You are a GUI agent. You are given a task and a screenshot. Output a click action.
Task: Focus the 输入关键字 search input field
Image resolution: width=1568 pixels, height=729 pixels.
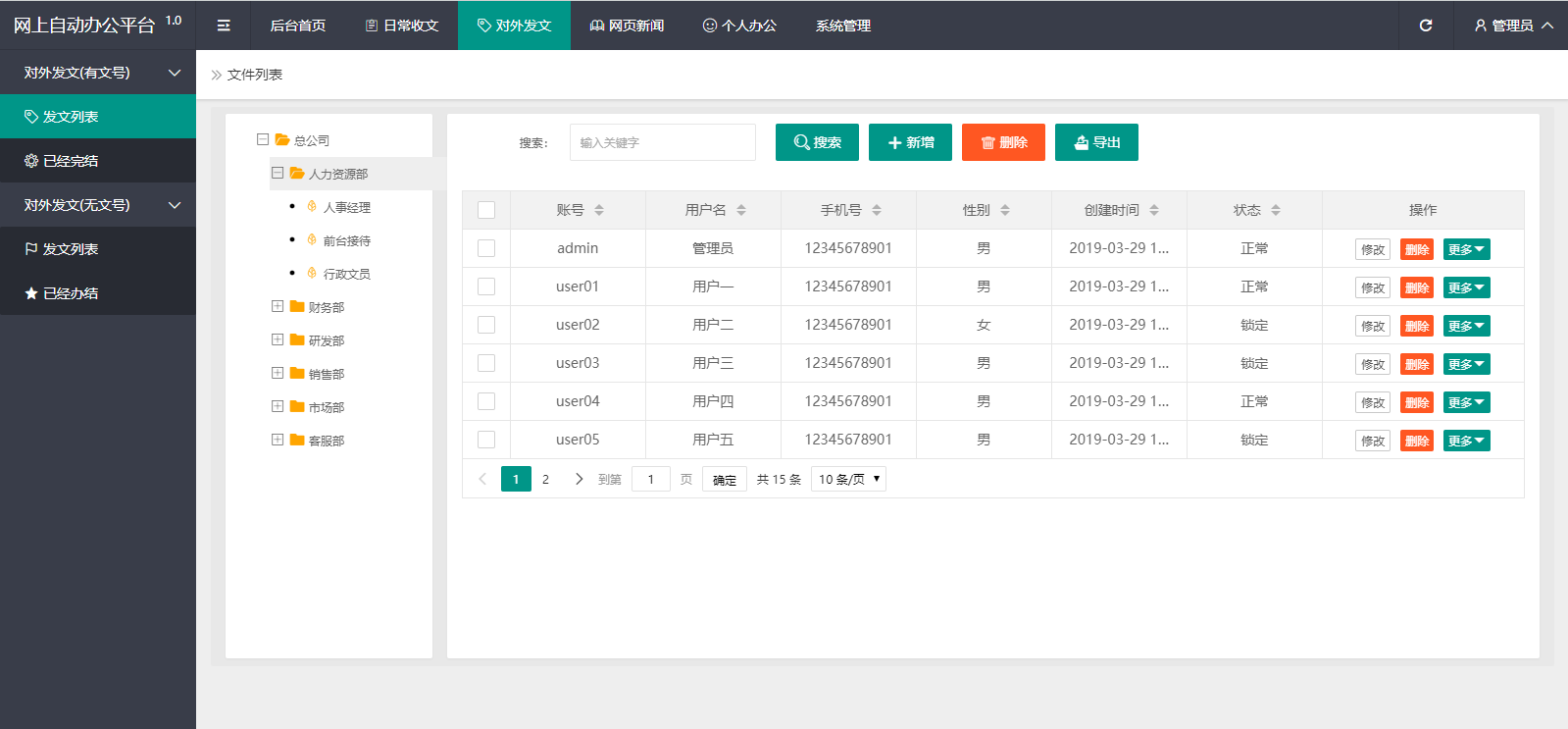[662, 142]
